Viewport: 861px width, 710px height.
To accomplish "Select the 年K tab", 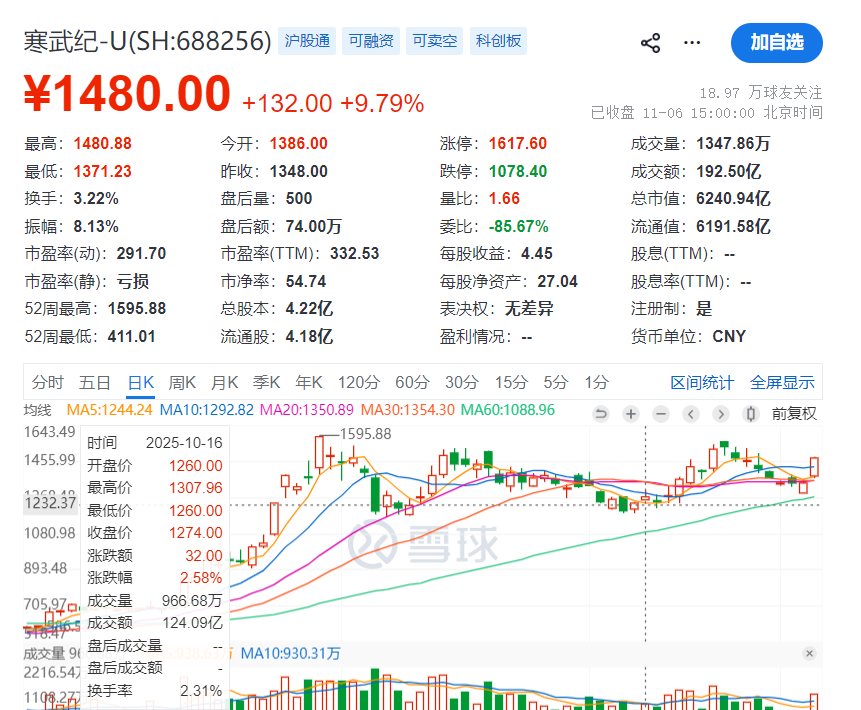I will tap(309, 382).
